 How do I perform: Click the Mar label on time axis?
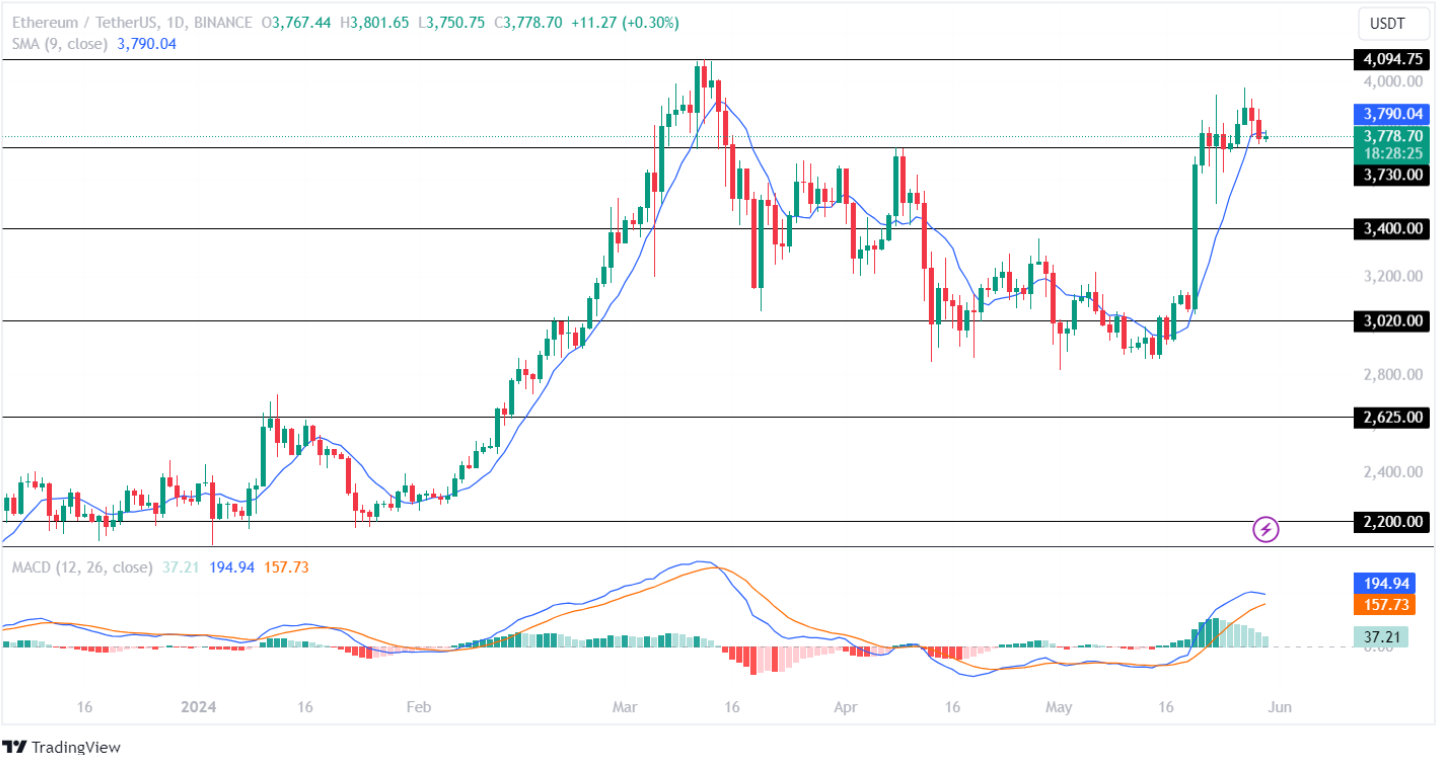tap(625, 707)
